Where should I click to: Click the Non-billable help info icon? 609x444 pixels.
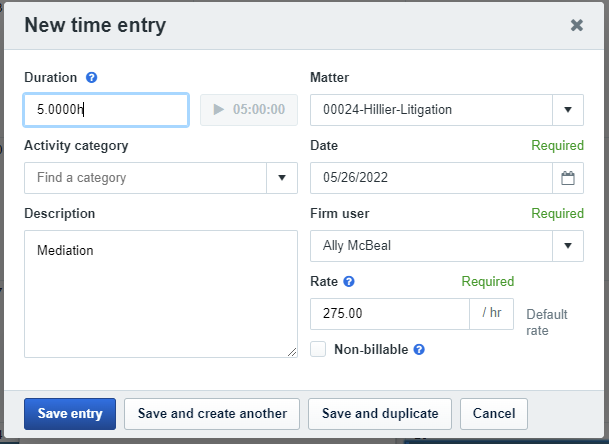(x=419, y=349)
